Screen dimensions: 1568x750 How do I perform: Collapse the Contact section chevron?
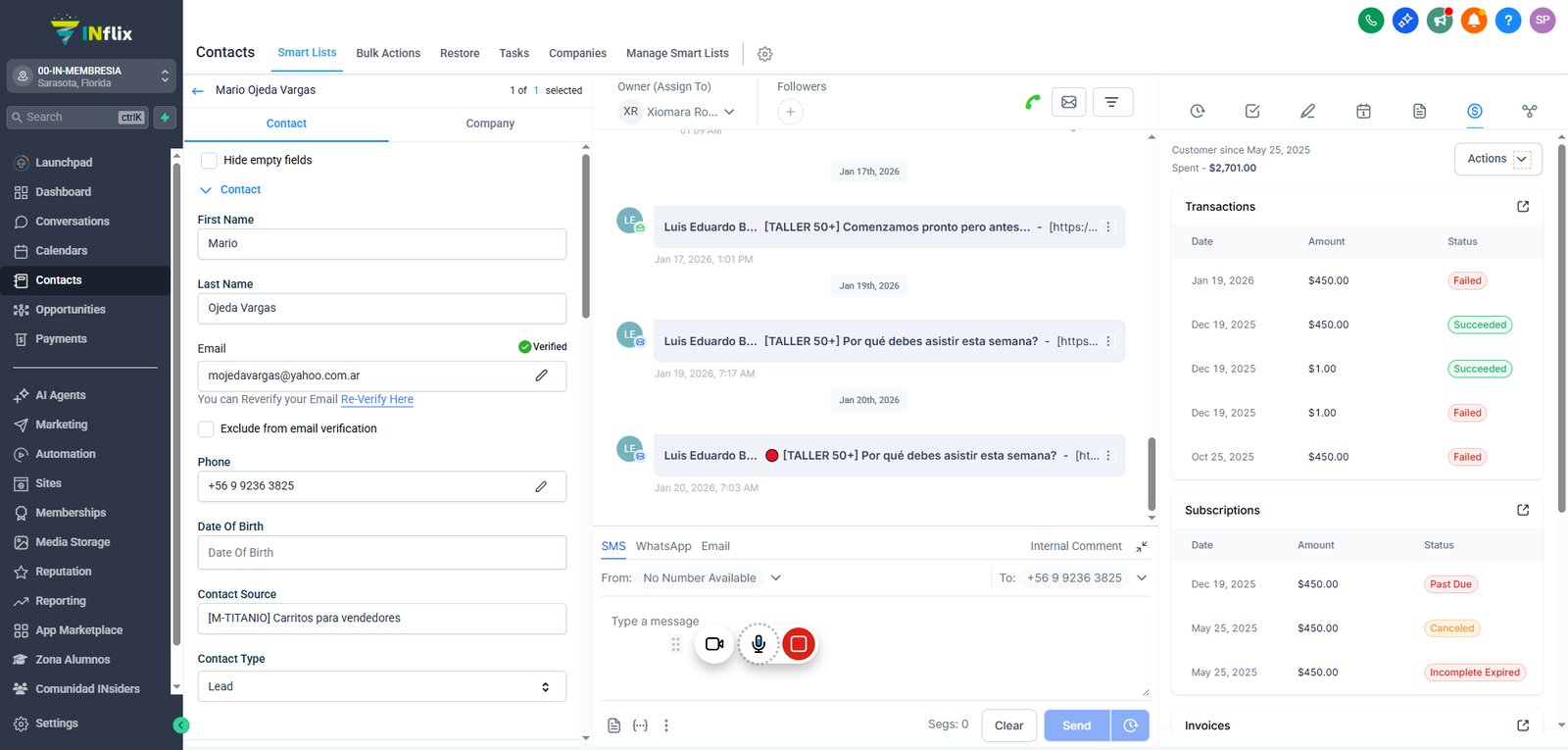tap(206, 190)
